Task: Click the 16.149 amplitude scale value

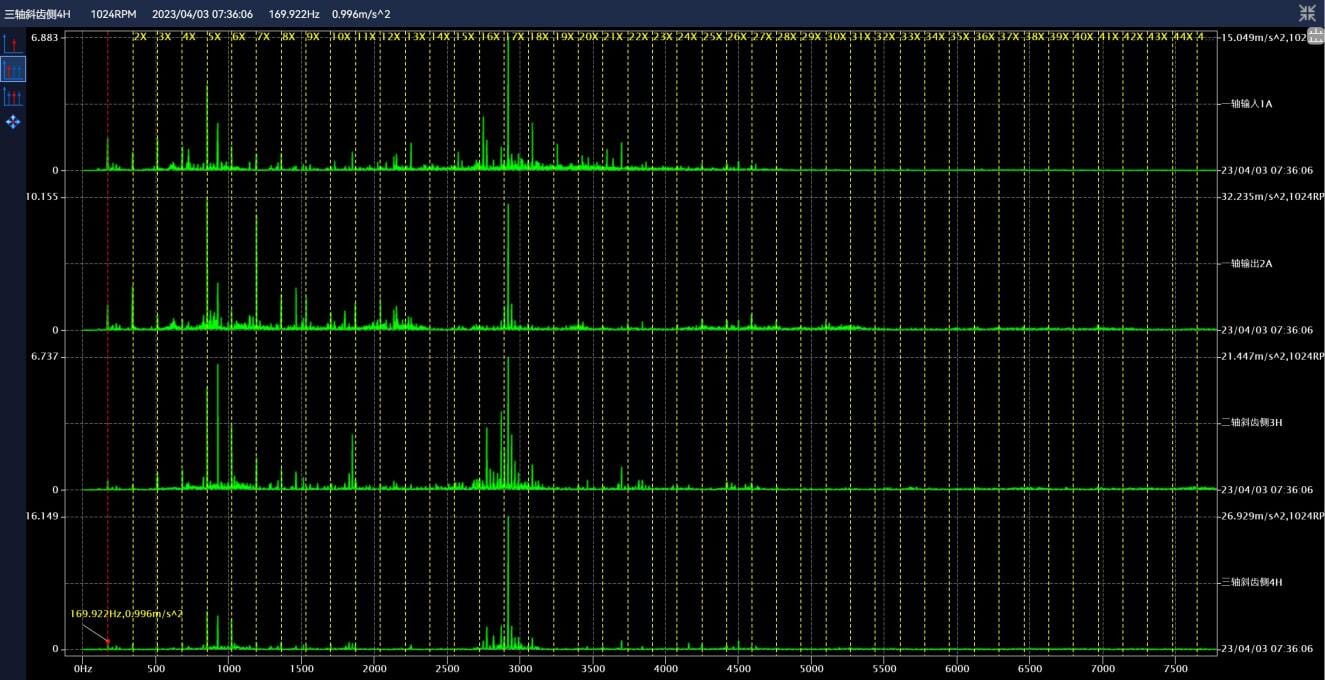Action: tap(44, 516)
